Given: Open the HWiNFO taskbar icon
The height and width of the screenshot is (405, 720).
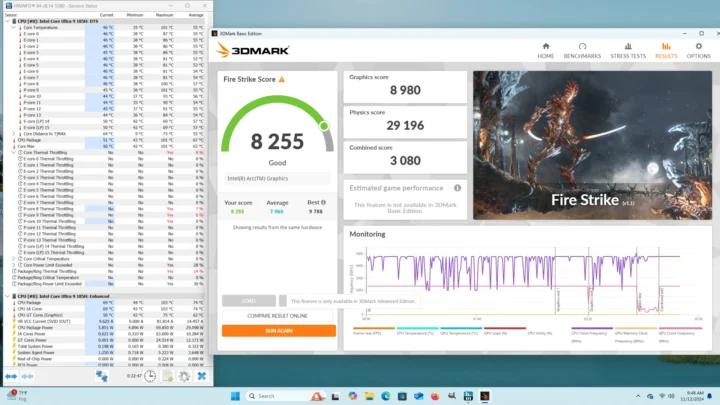Looking at the screenshot, I should [x=468, y=396].
